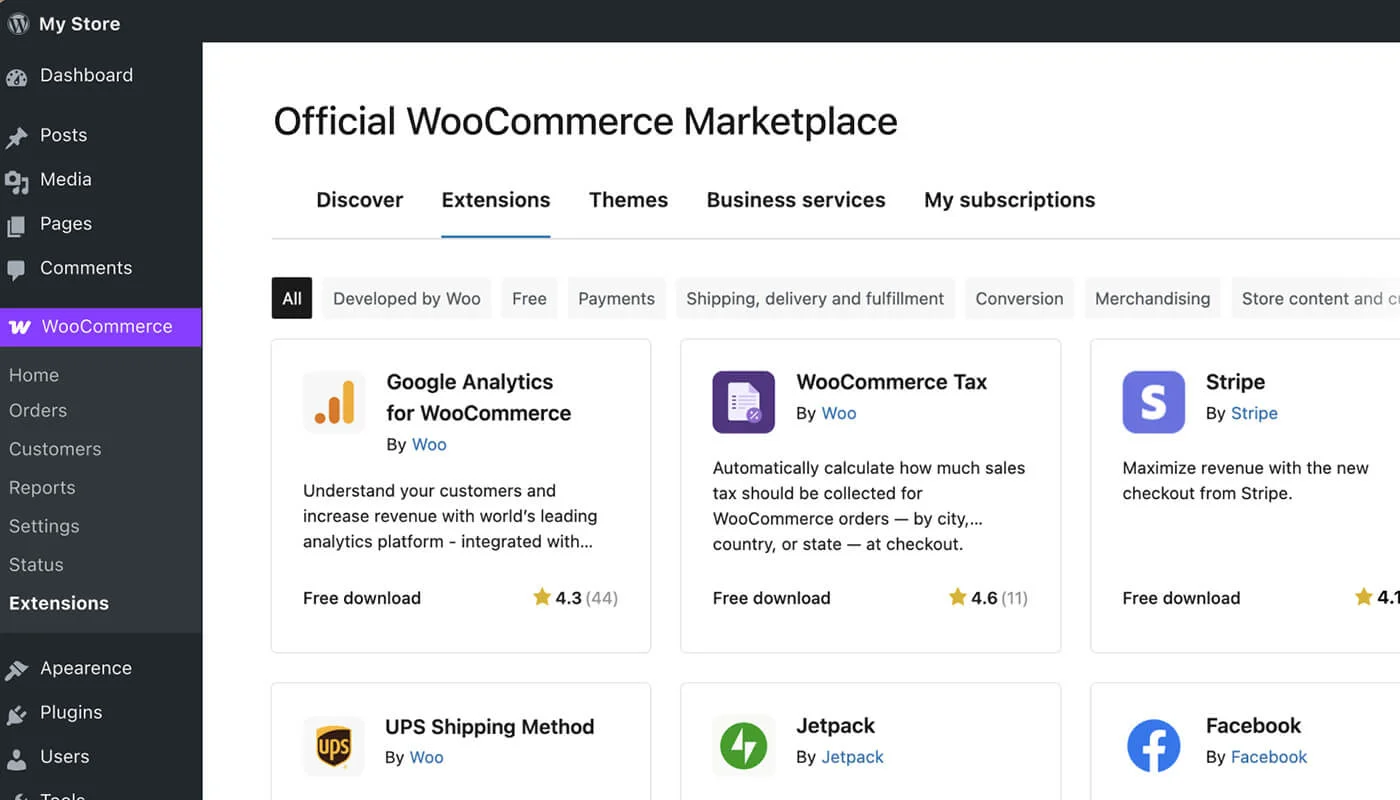
Task: Enable the Free extensions filter
Action: point(529,298)
